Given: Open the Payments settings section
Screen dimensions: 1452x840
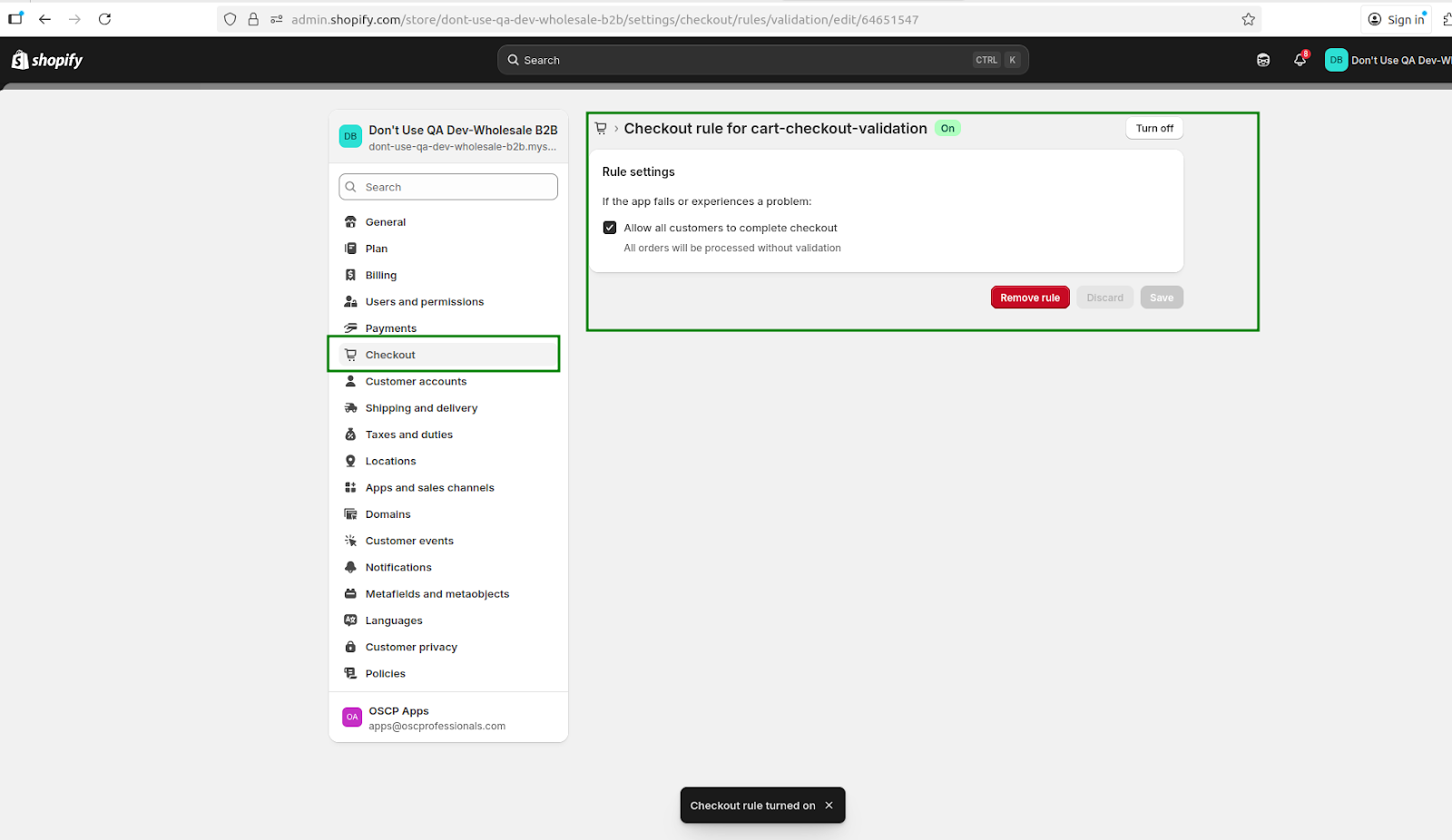Looking at the screenshot, I should pos(390,328).
